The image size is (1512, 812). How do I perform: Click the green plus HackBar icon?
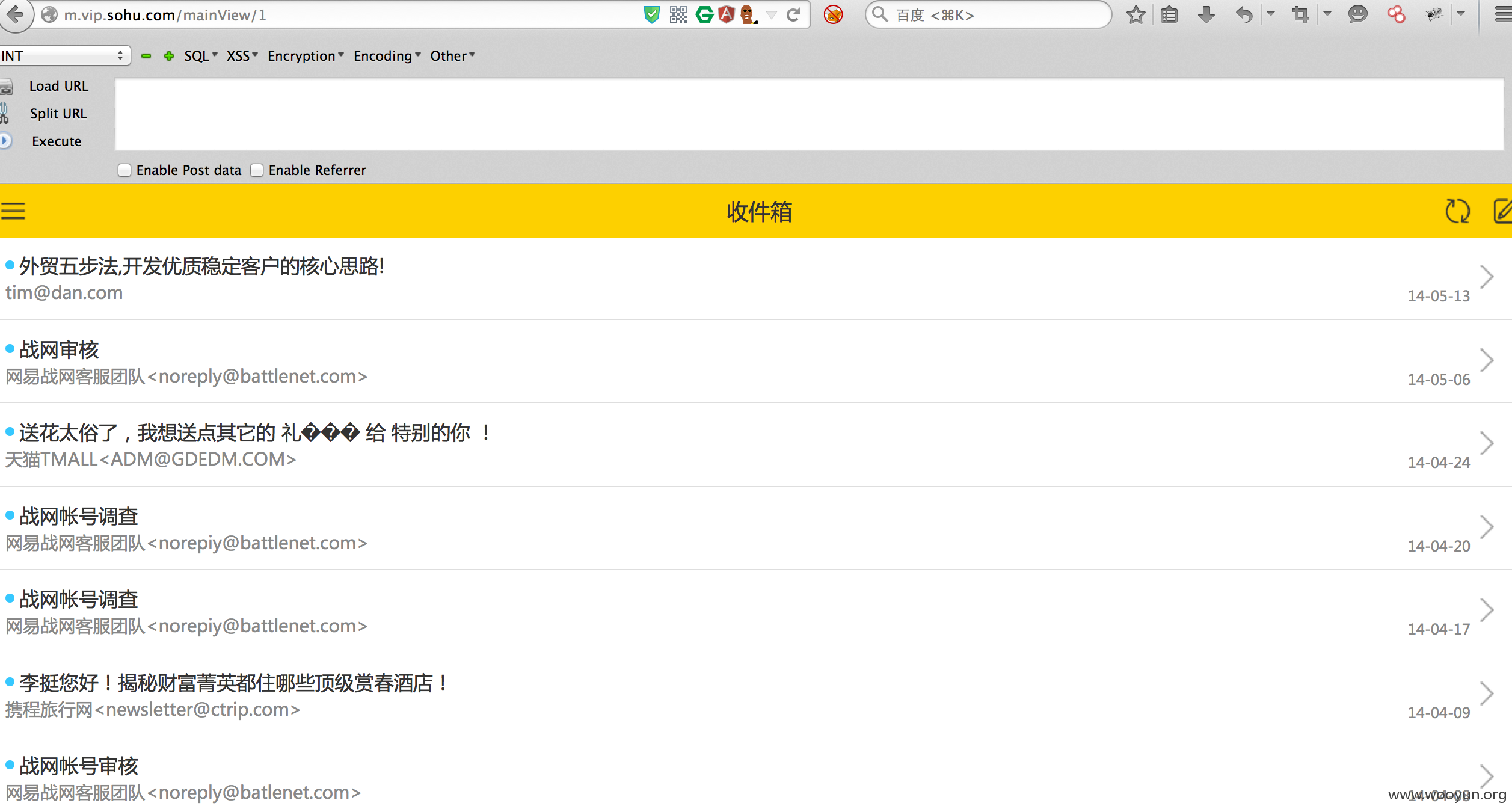click(169, 56)
